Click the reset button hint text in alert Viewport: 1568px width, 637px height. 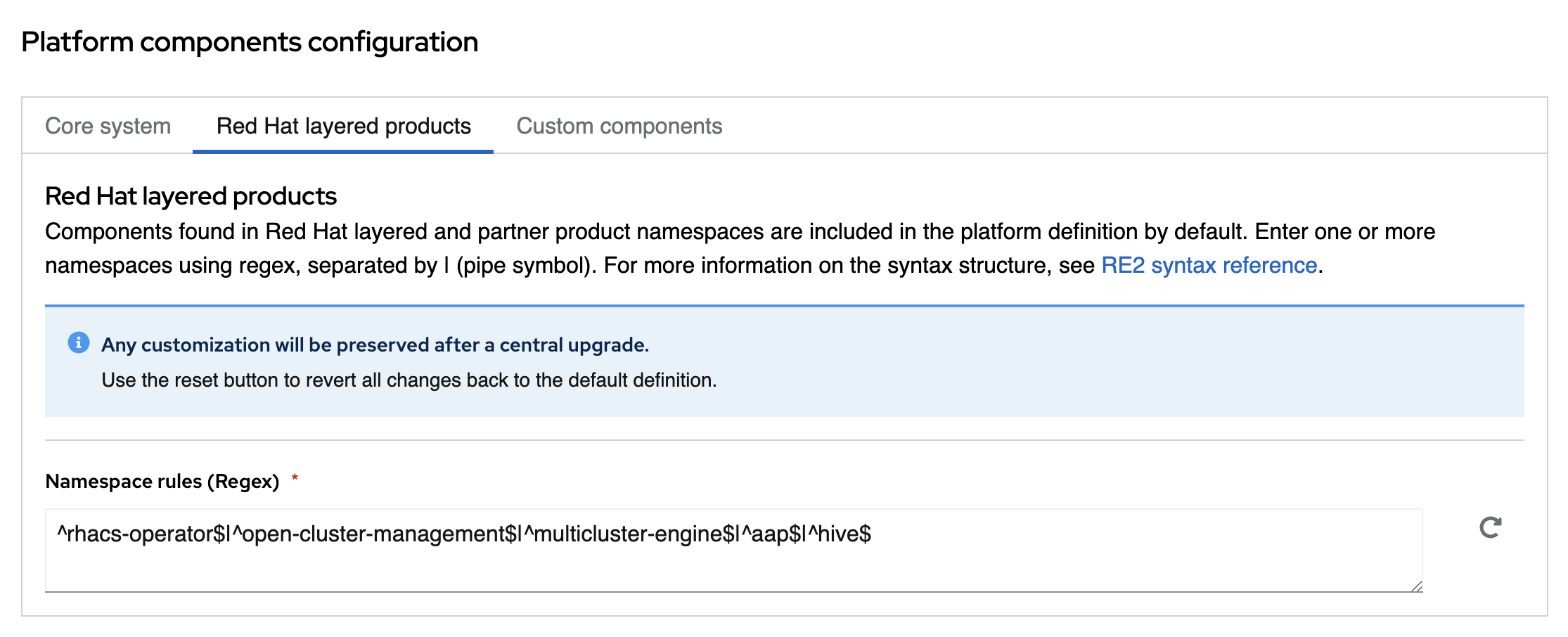coord(409,380)
